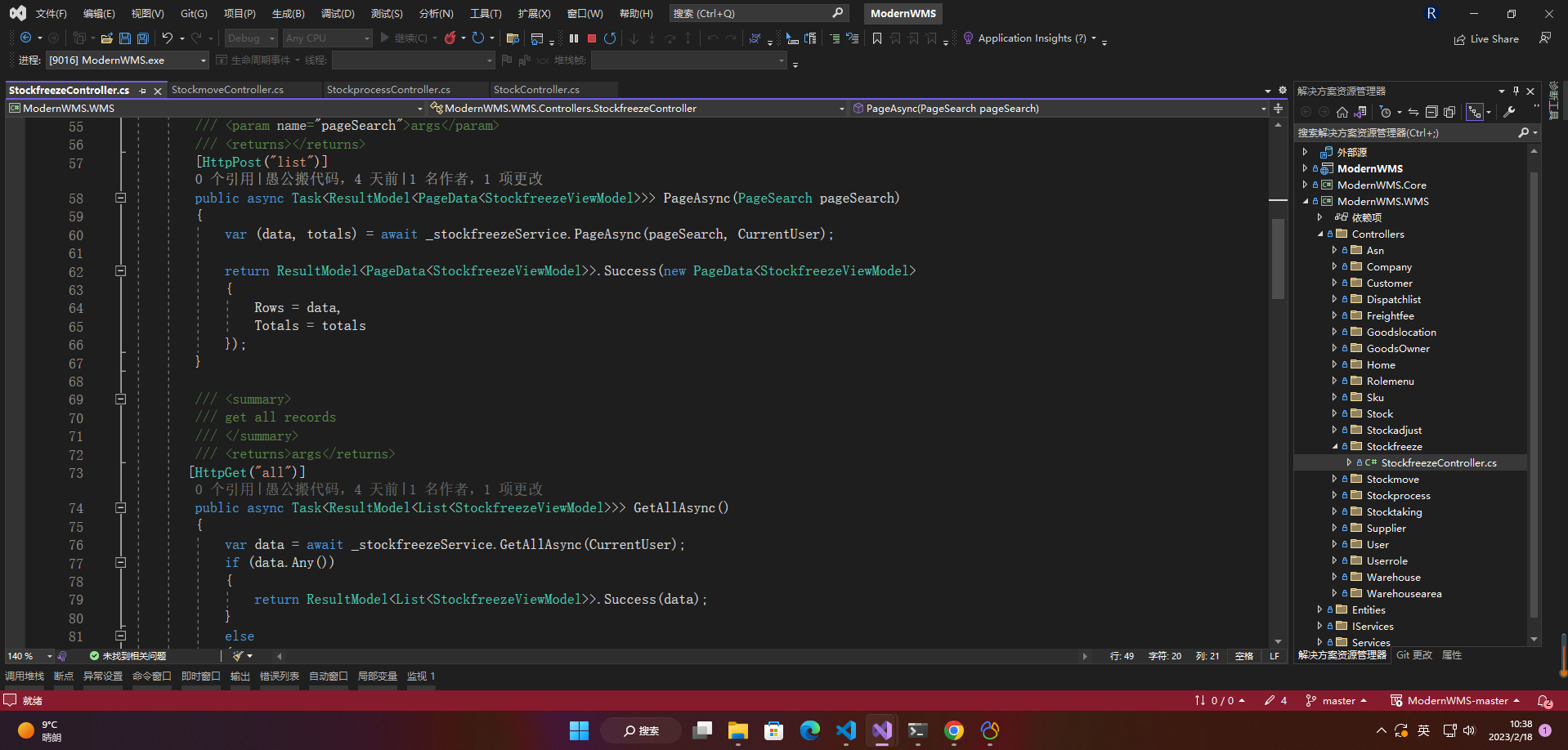Open the Git(G) menu
The width and height of the screenshot is (1568, 750).
point(194,14)
